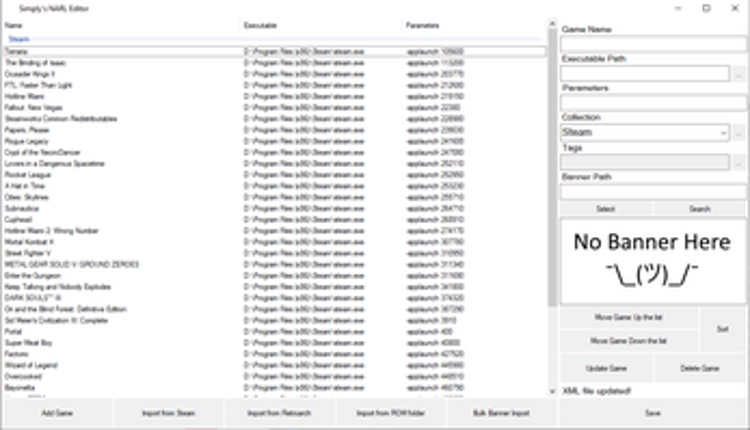Viewport: 750px width, 430px height.
Task: Select the Terraria row
Action: tap(274, 51)
